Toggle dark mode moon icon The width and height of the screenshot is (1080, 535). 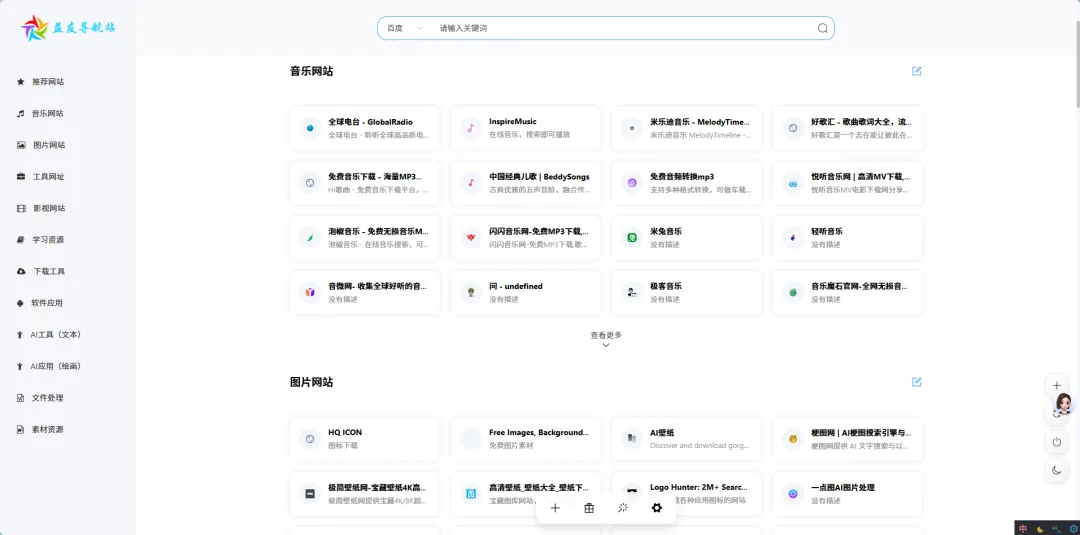click(1057, 470)
